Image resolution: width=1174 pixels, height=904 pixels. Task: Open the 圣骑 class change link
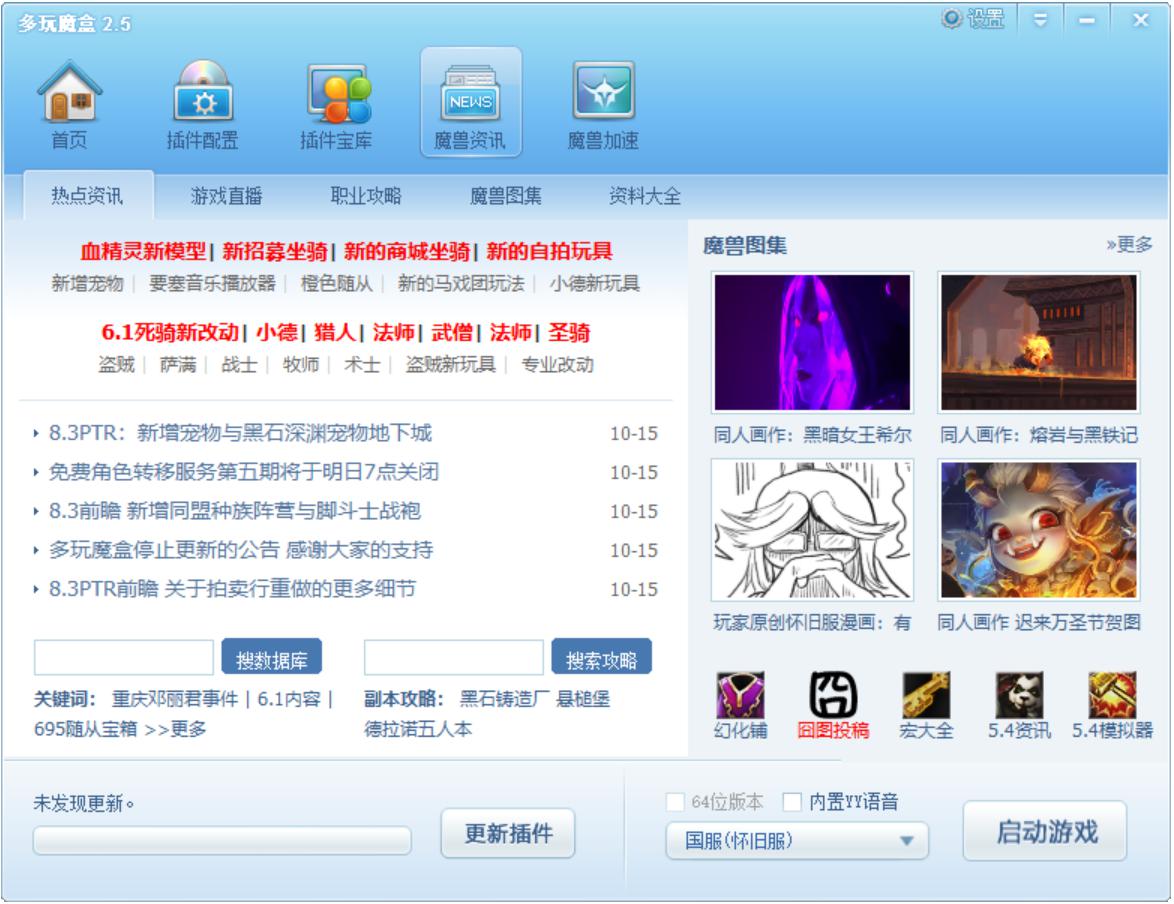tap(569, 332)
